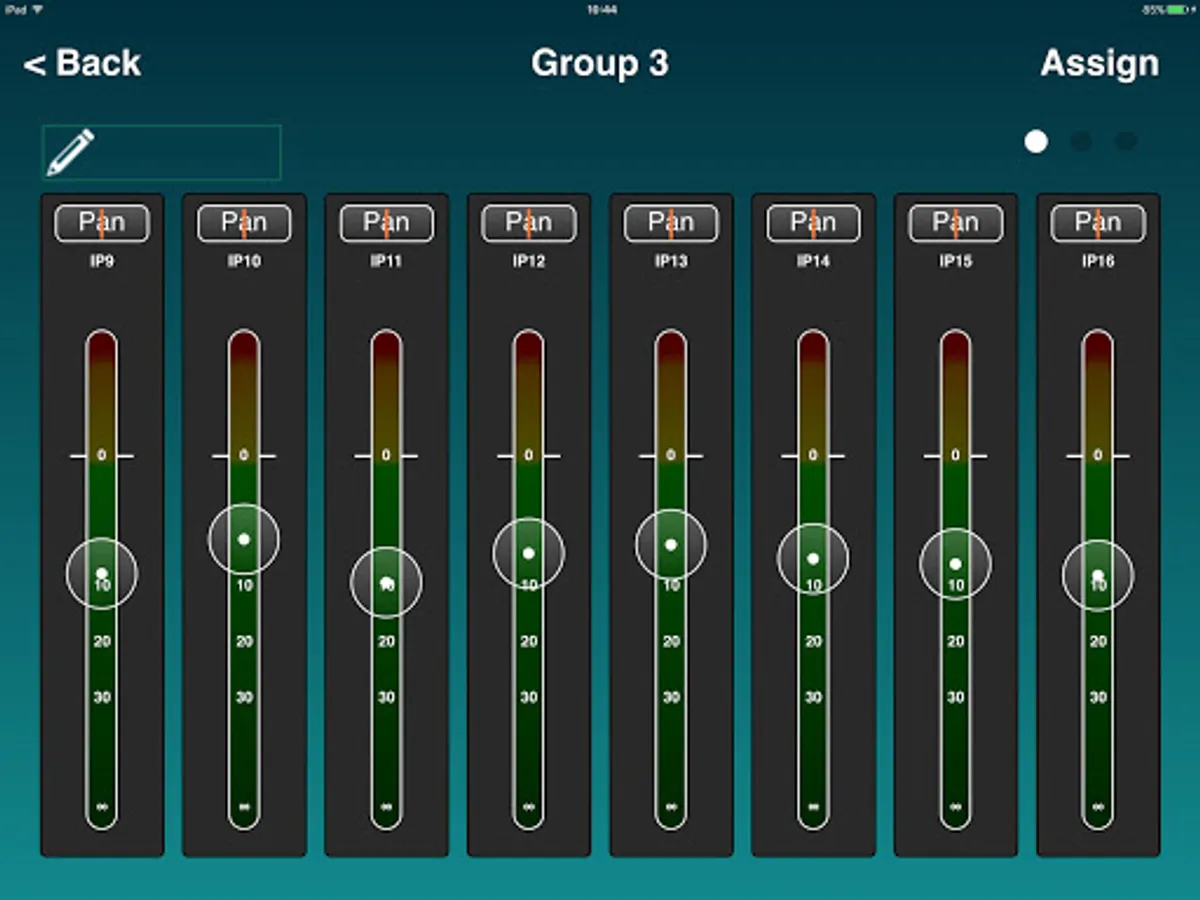Viewport: 1200px width, 900px height.
Task: Tap the pencil edit icon
Action: tap(71, 152)
